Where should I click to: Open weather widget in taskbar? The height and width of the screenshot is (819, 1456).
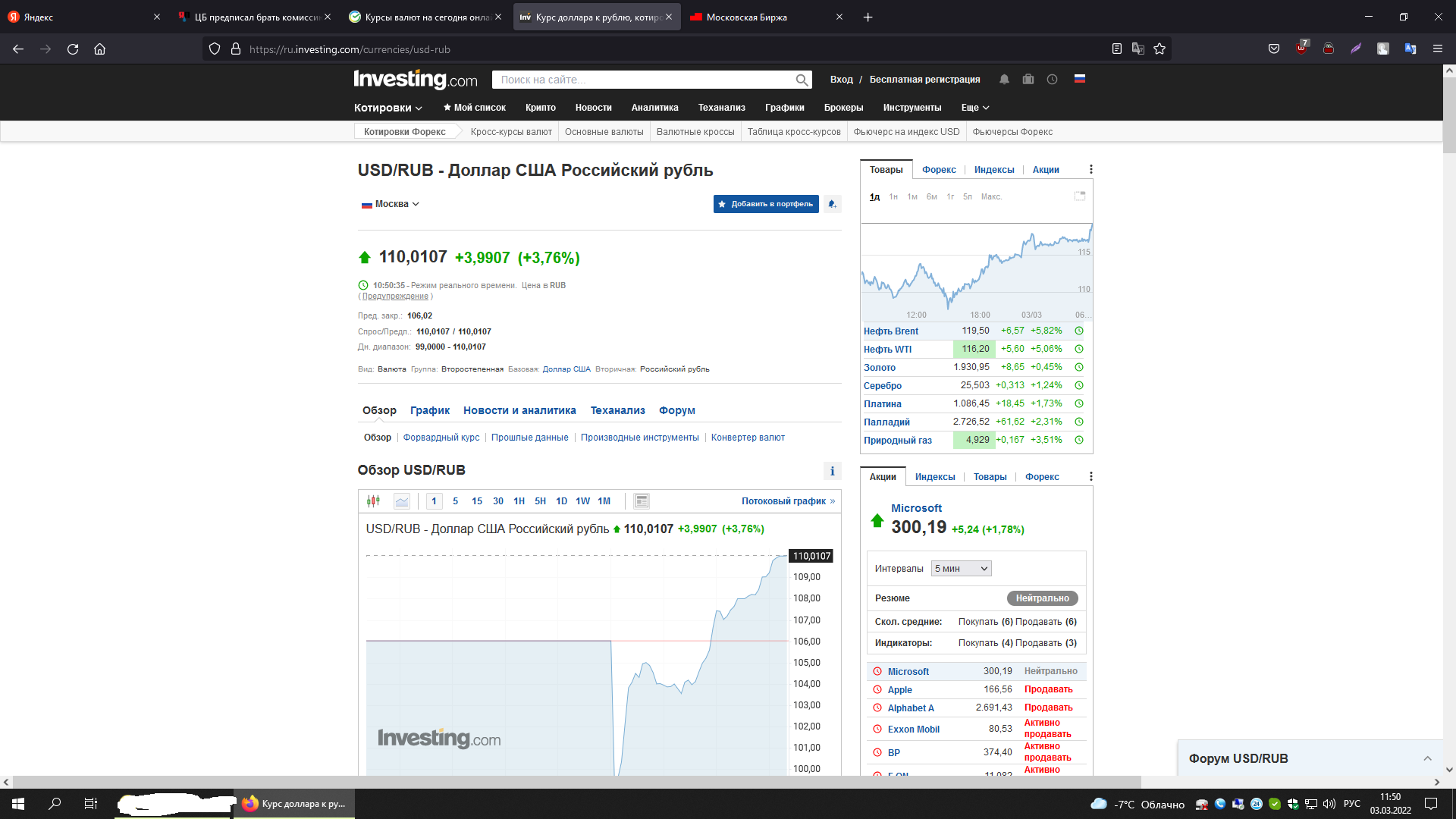coord(1137,805)
